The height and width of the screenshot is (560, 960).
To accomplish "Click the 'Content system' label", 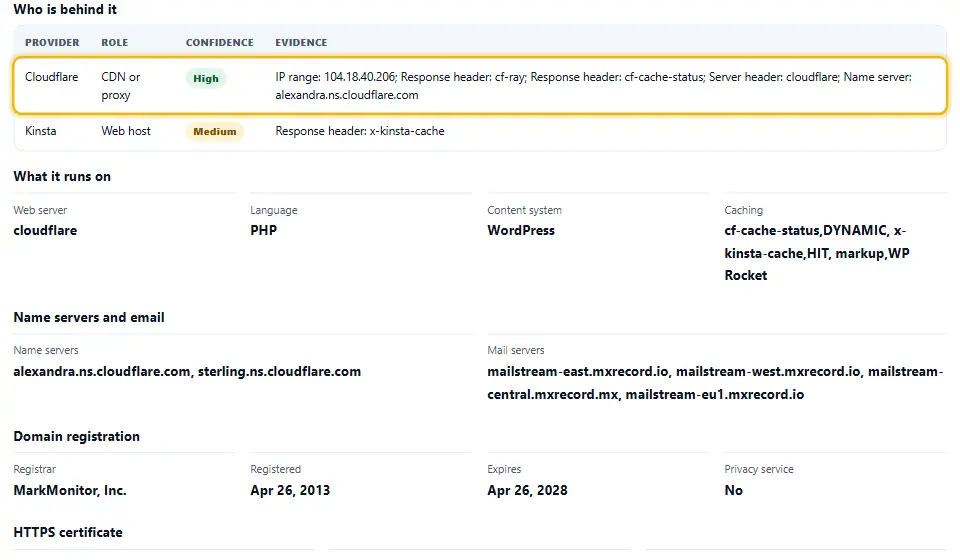I will pos(524,210).
